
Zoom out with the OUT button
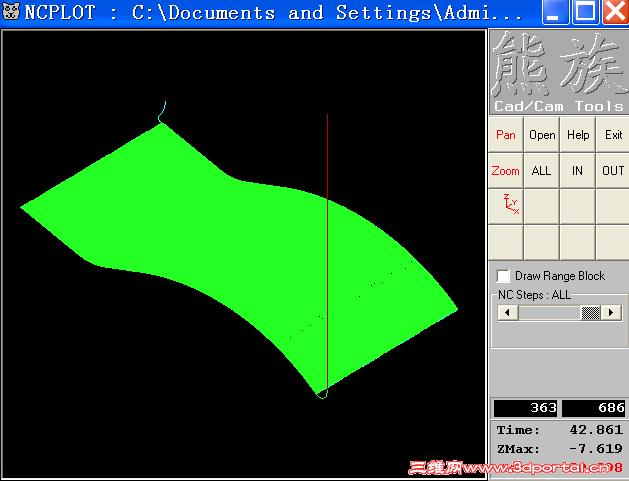coord(613,171)
